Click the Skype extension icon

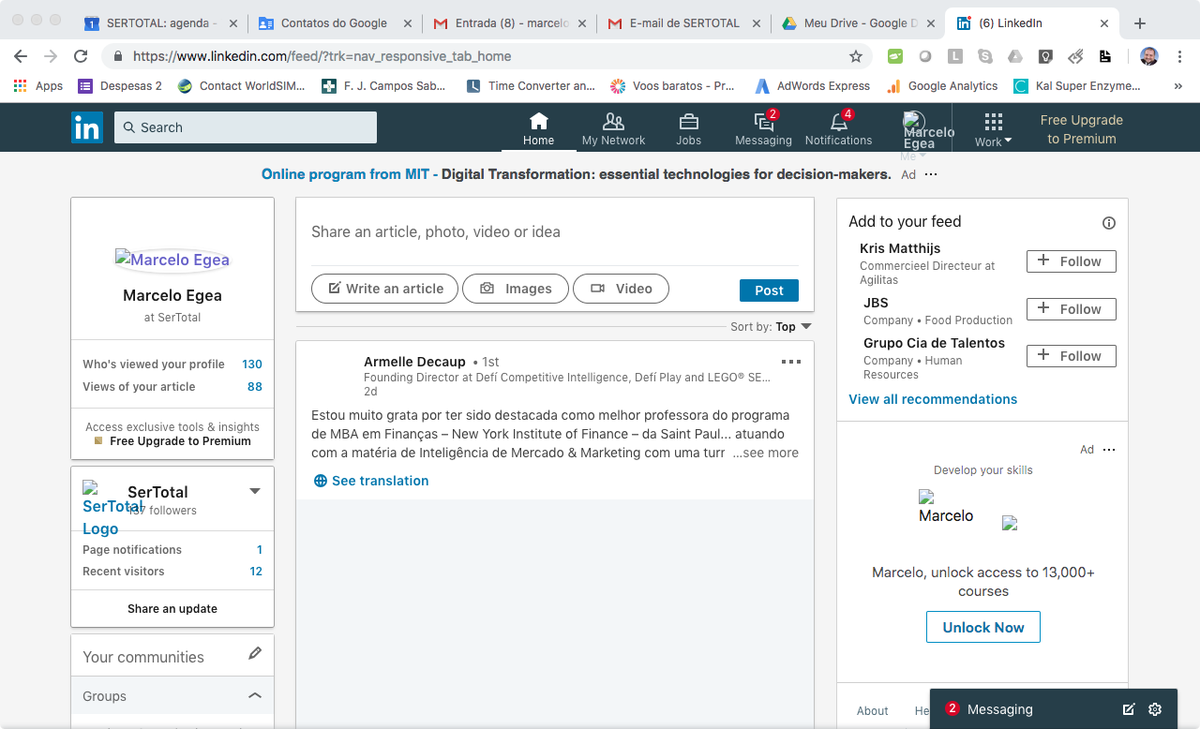(985, 57)
